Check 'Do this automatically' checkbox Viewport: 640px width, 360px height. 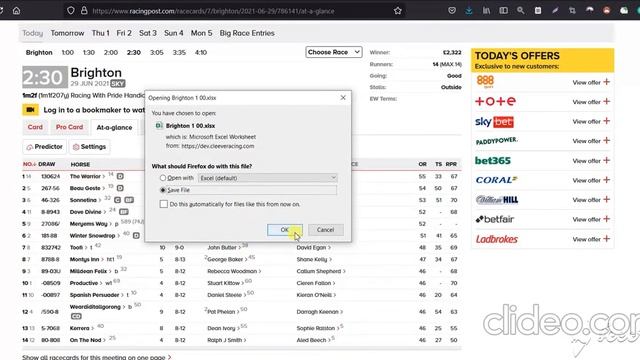164,204
